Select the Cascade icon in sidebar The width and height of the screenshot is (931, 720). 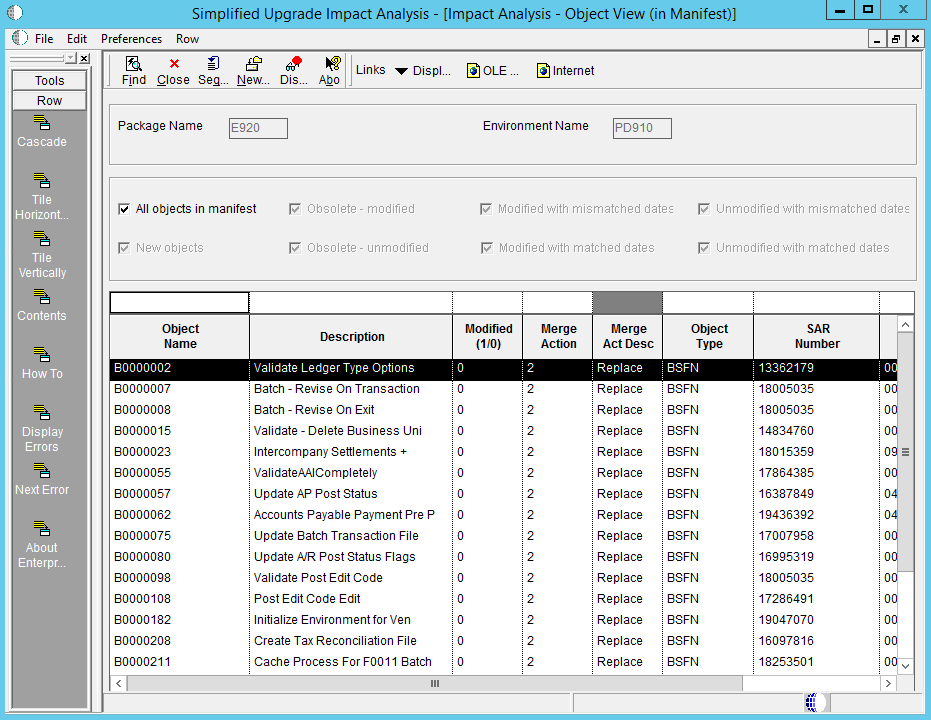pyautogui.click(x=42, y=123)
